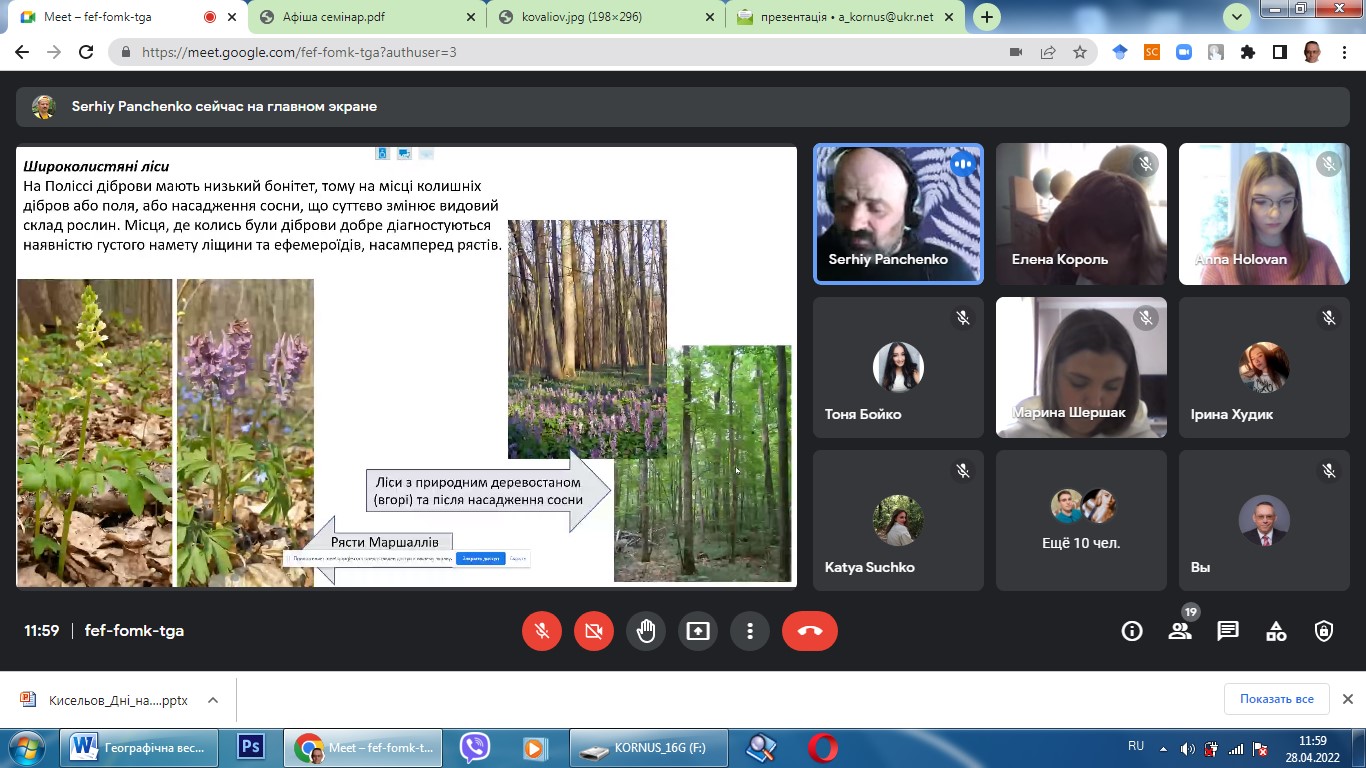Click your own 'Вы' tile
This screenshot has width=1366, height=768.
click(1264, 520)
